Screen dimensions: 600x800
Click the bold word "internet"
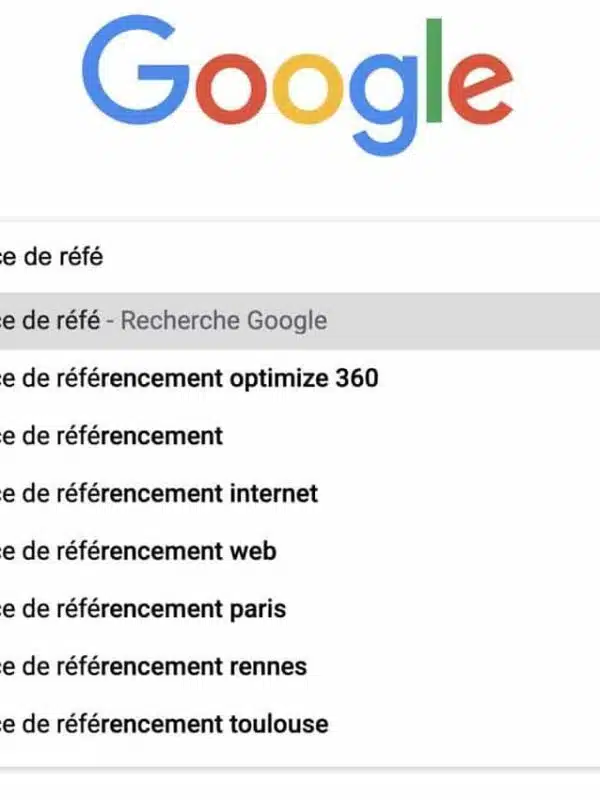[274, 493]
